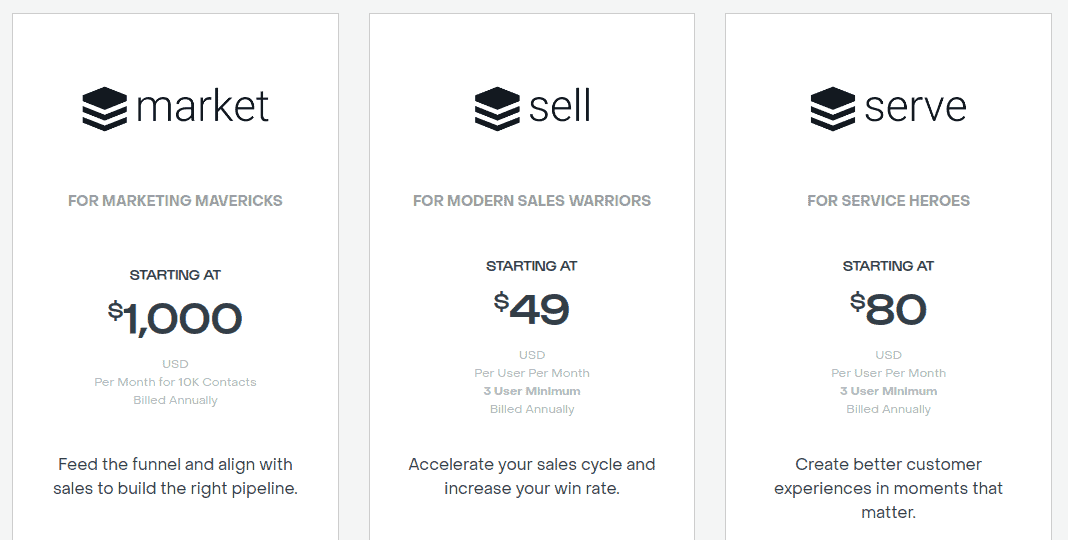Select the "serve" product name text
The width and height of the screenshot is (1068, 540).
click(915, 109)
